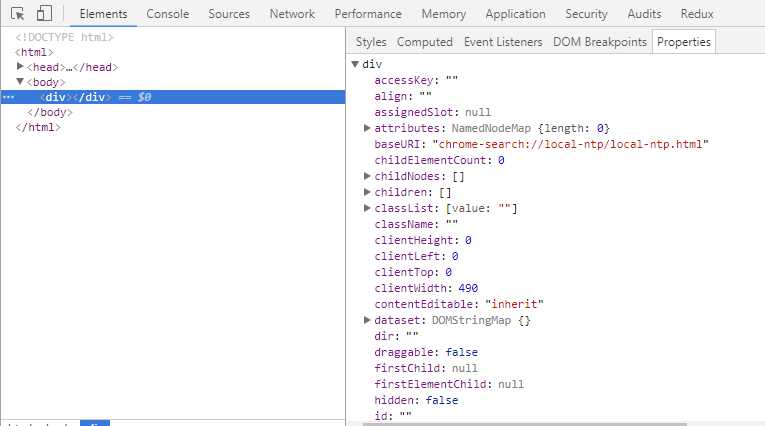Expand the dataset DOMStringMap property

tap(367, 320)
